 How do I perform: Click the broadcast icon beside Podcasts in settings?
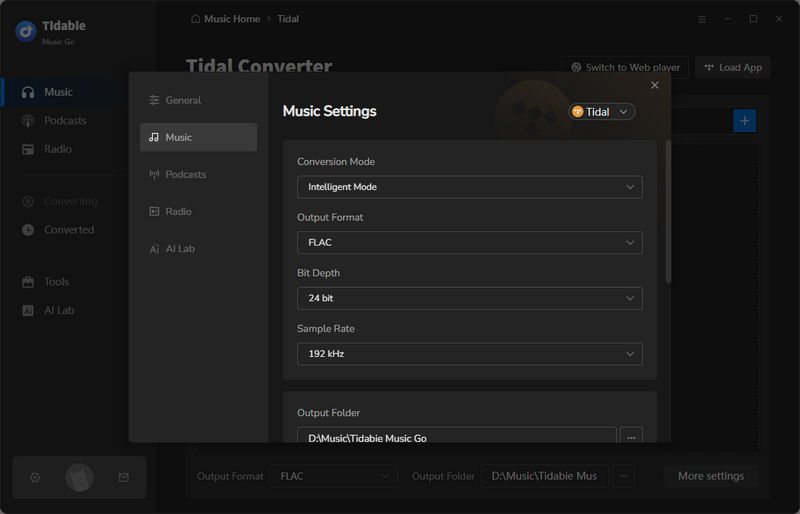tap(154, 174)
